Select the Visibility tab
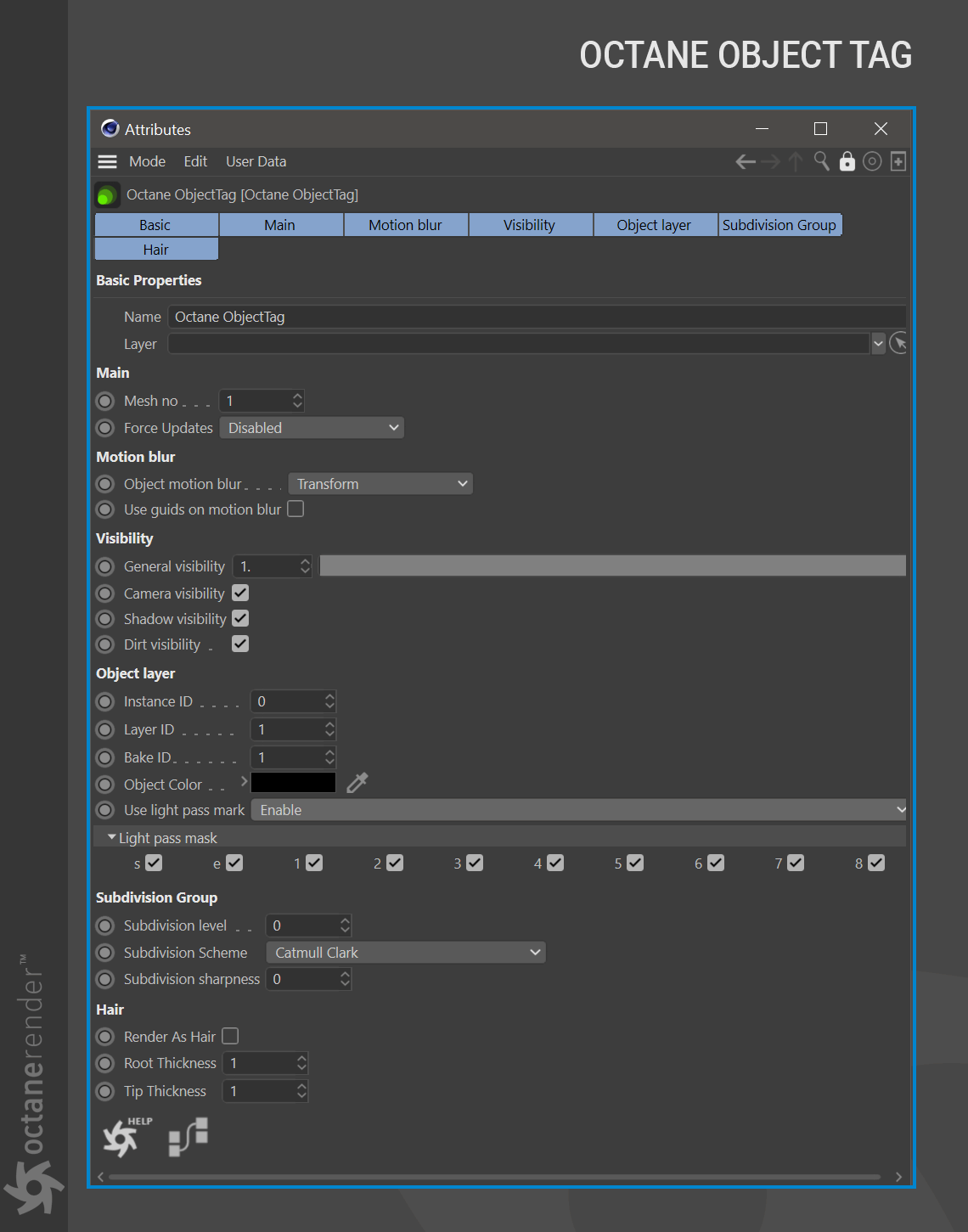The height and width of the screenshot is (1232, 968). (x=531, y=225)
